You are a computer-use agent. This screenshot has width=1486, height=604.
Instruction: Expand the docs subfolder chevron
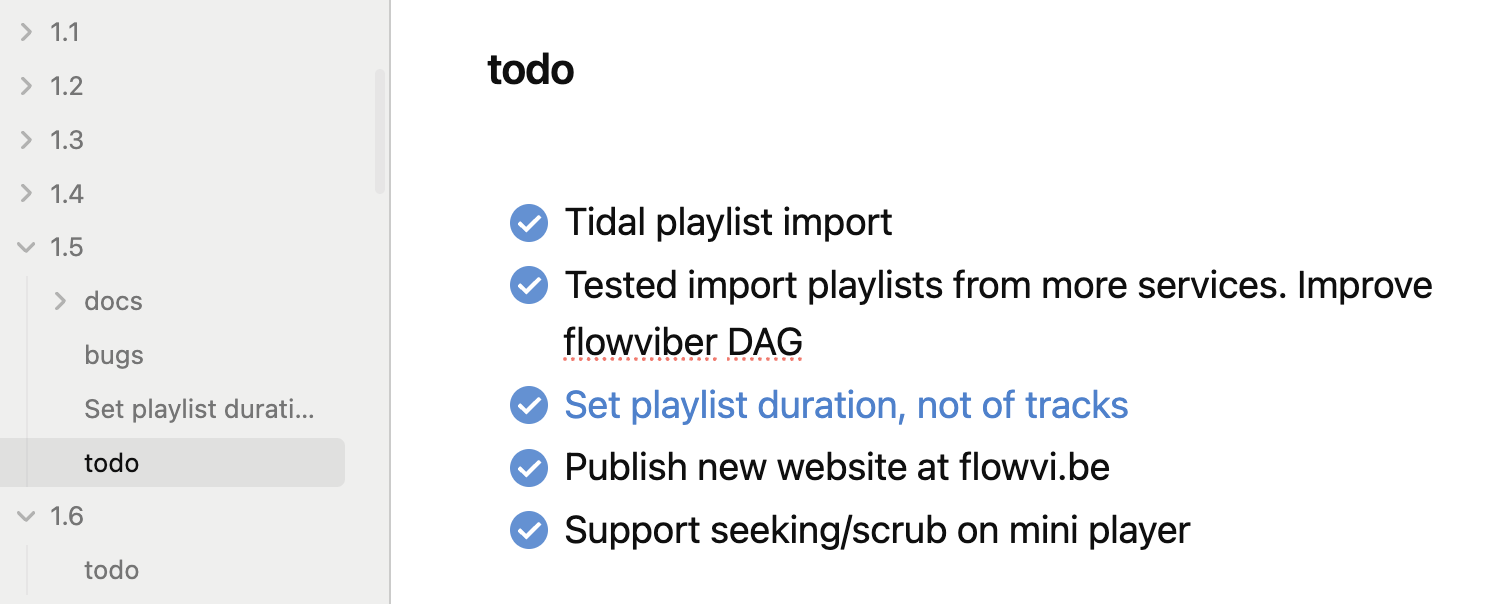point(61,301)
